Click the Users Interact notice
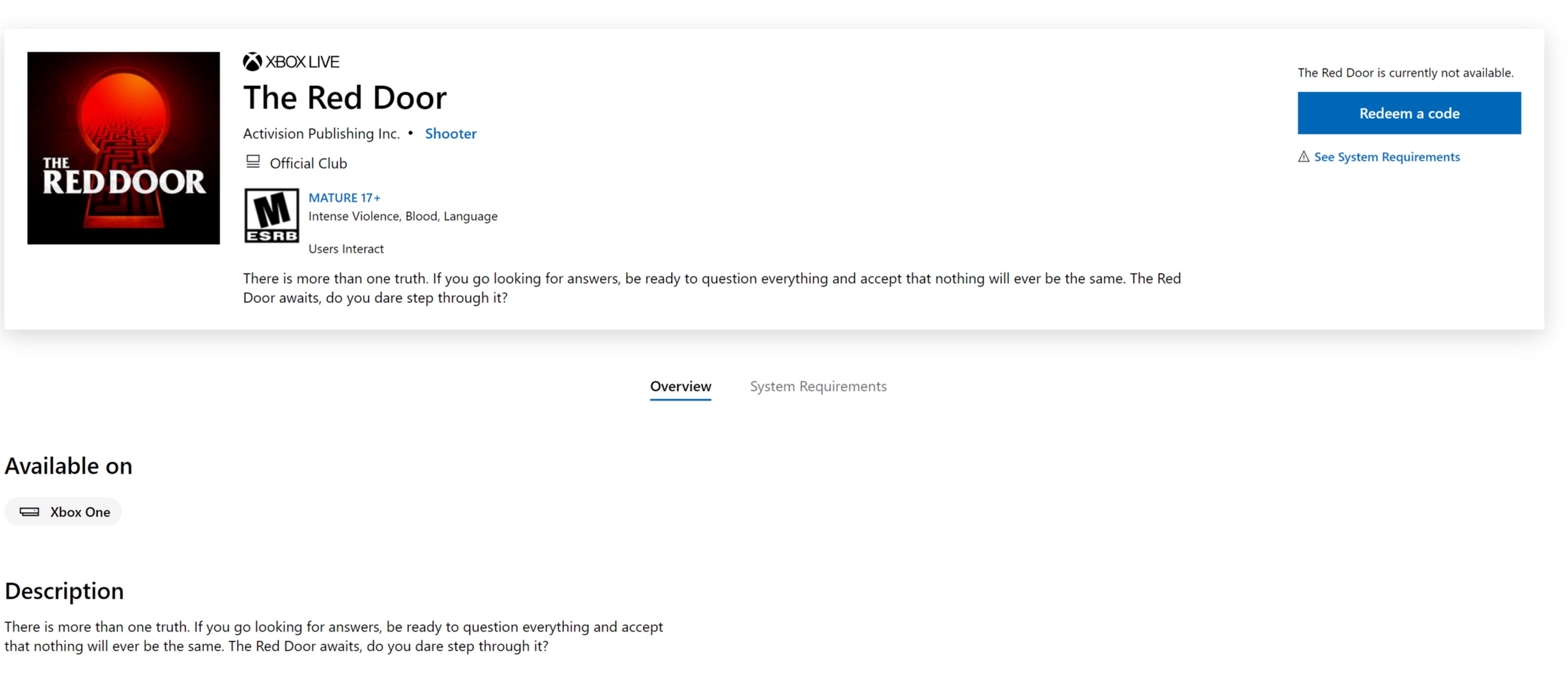Image resolution: width=1568 pixels, height=677 pixels. 346,249
